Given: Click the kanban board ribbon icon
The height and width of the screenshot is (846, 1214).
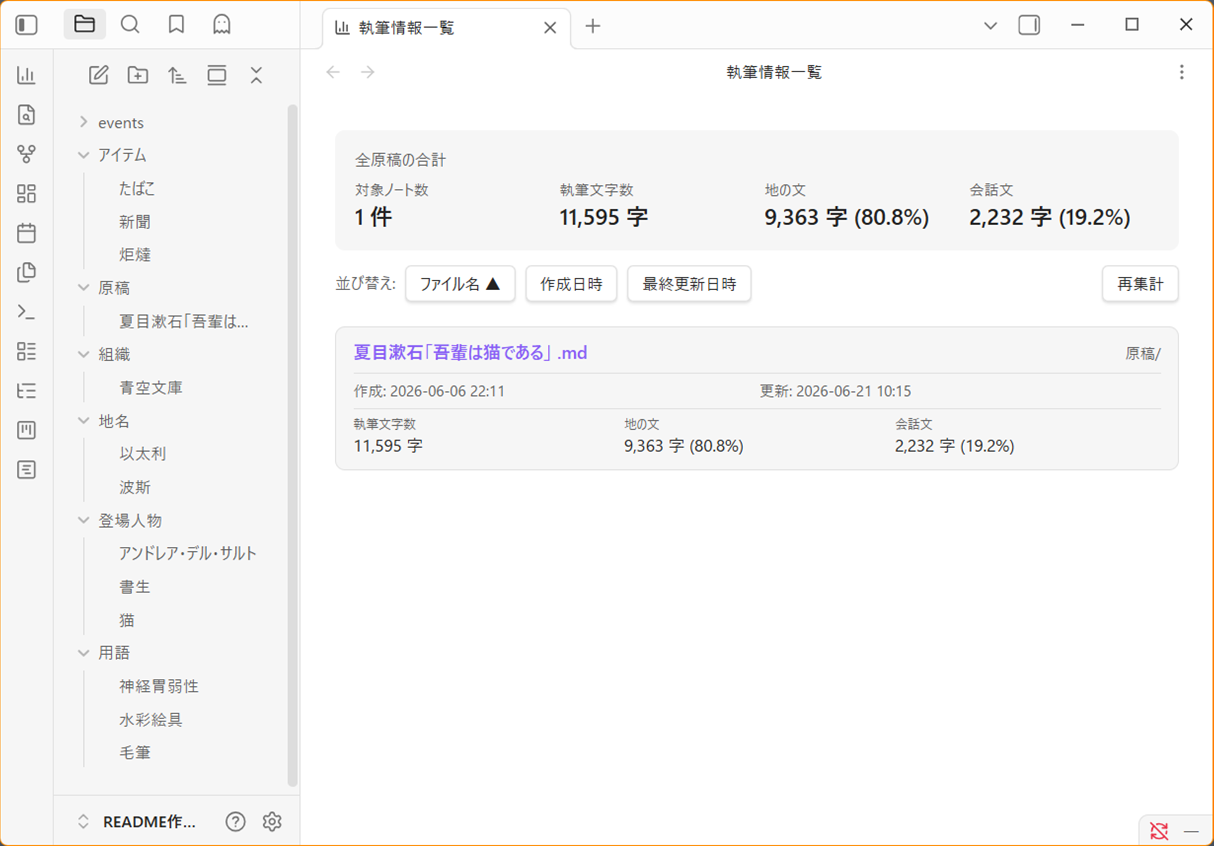Looking at the screenshot, I should pos(27,430).
